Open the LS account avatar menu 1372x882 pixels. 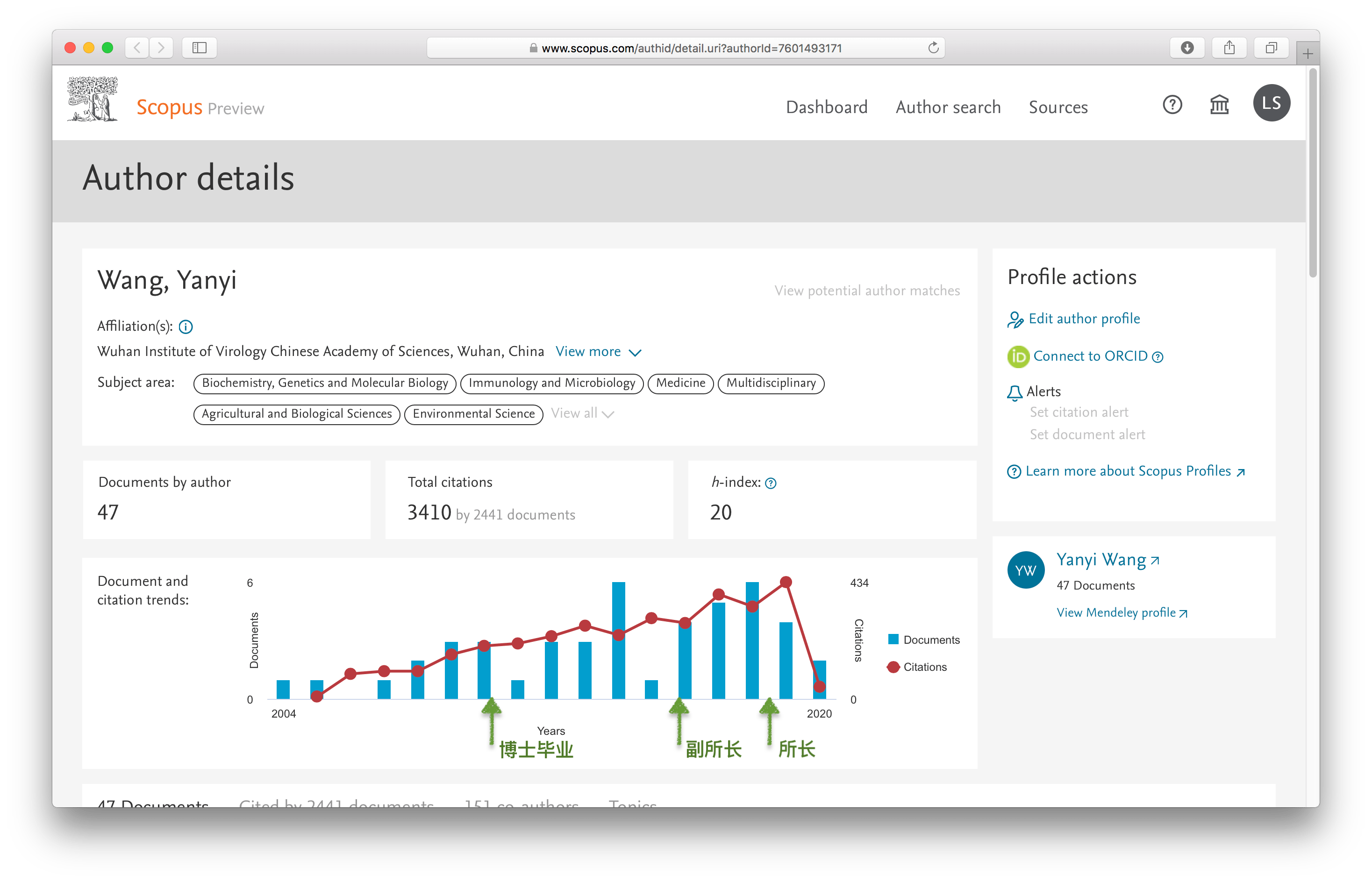(x=1272, y=103)
